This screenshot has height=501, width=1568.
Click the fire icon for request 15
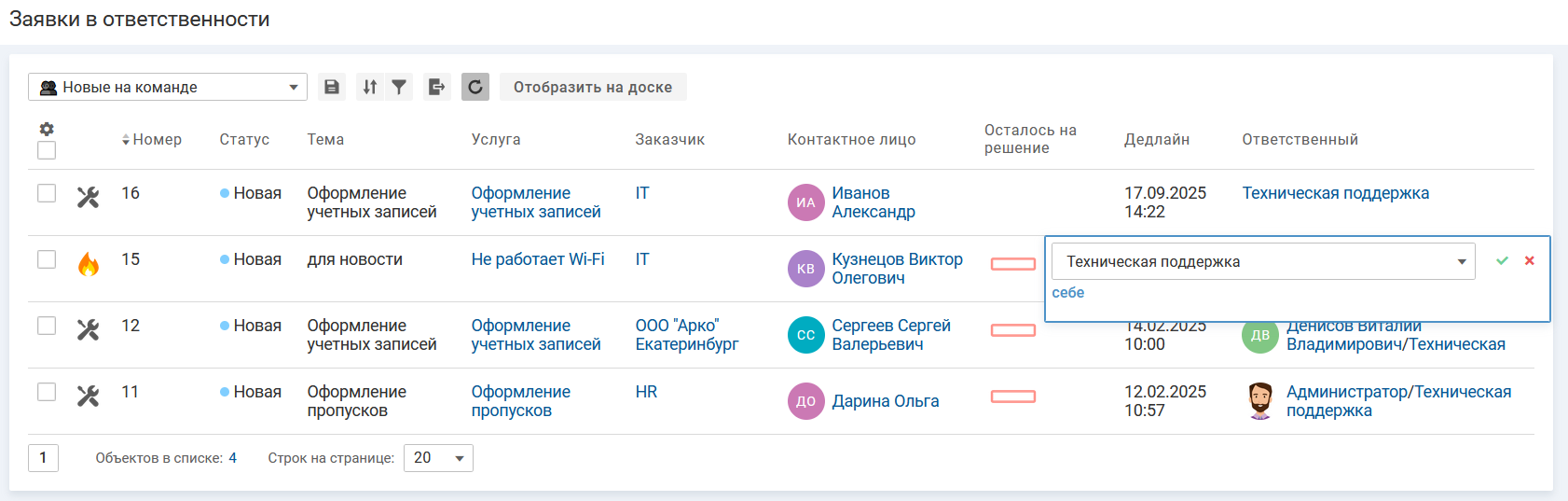click(89, 265)
